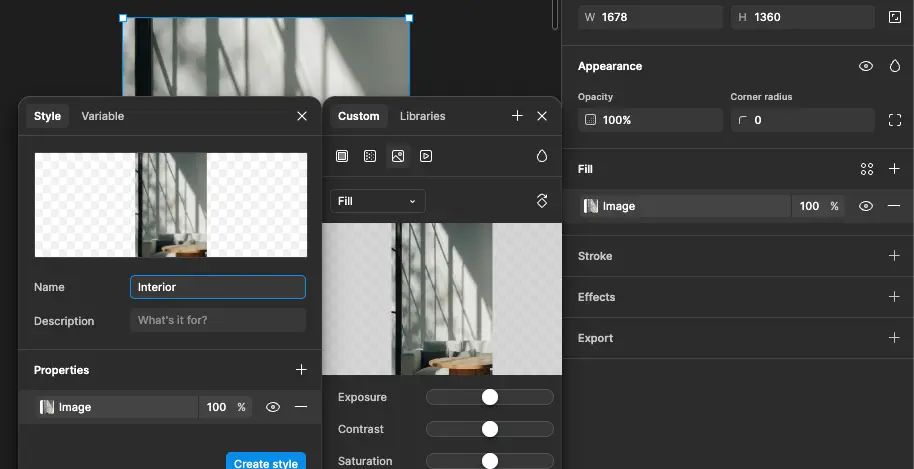Edit the width field showing 1678
914x469 pixels.
pos(651,17)
